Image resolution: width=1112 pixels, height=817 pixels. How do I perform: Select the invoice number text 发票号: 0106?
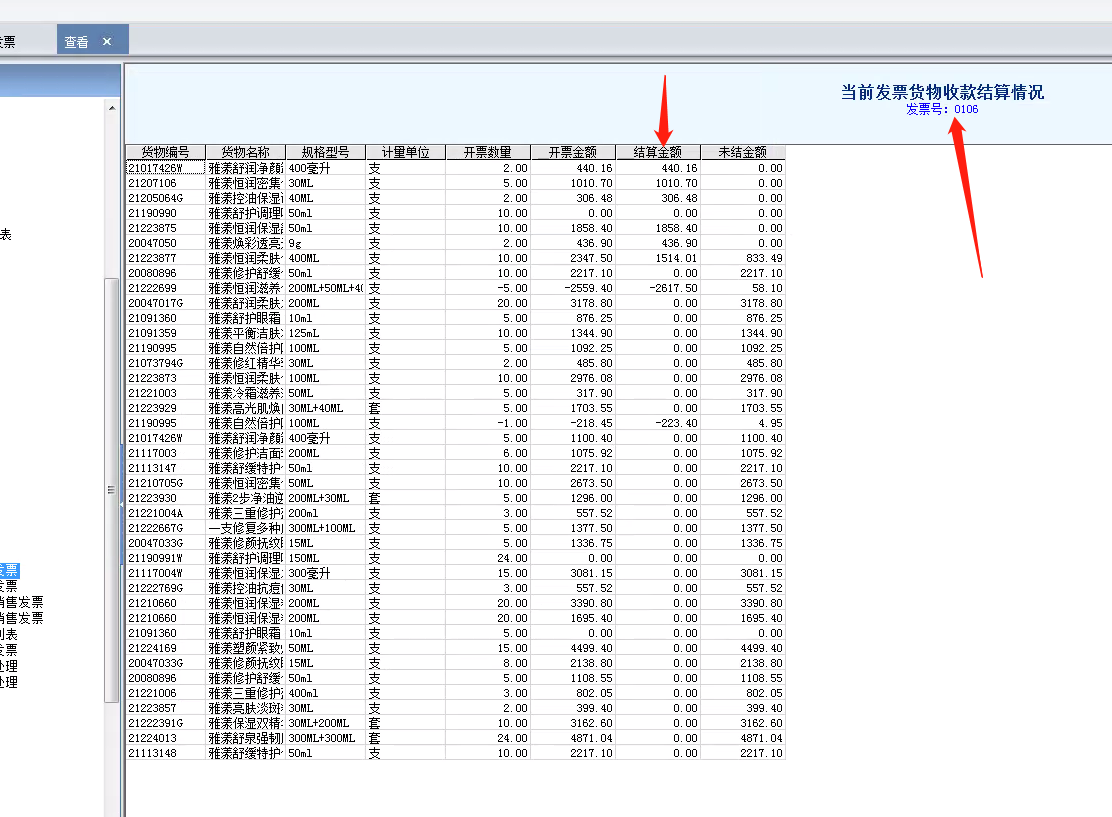[942, 109]
